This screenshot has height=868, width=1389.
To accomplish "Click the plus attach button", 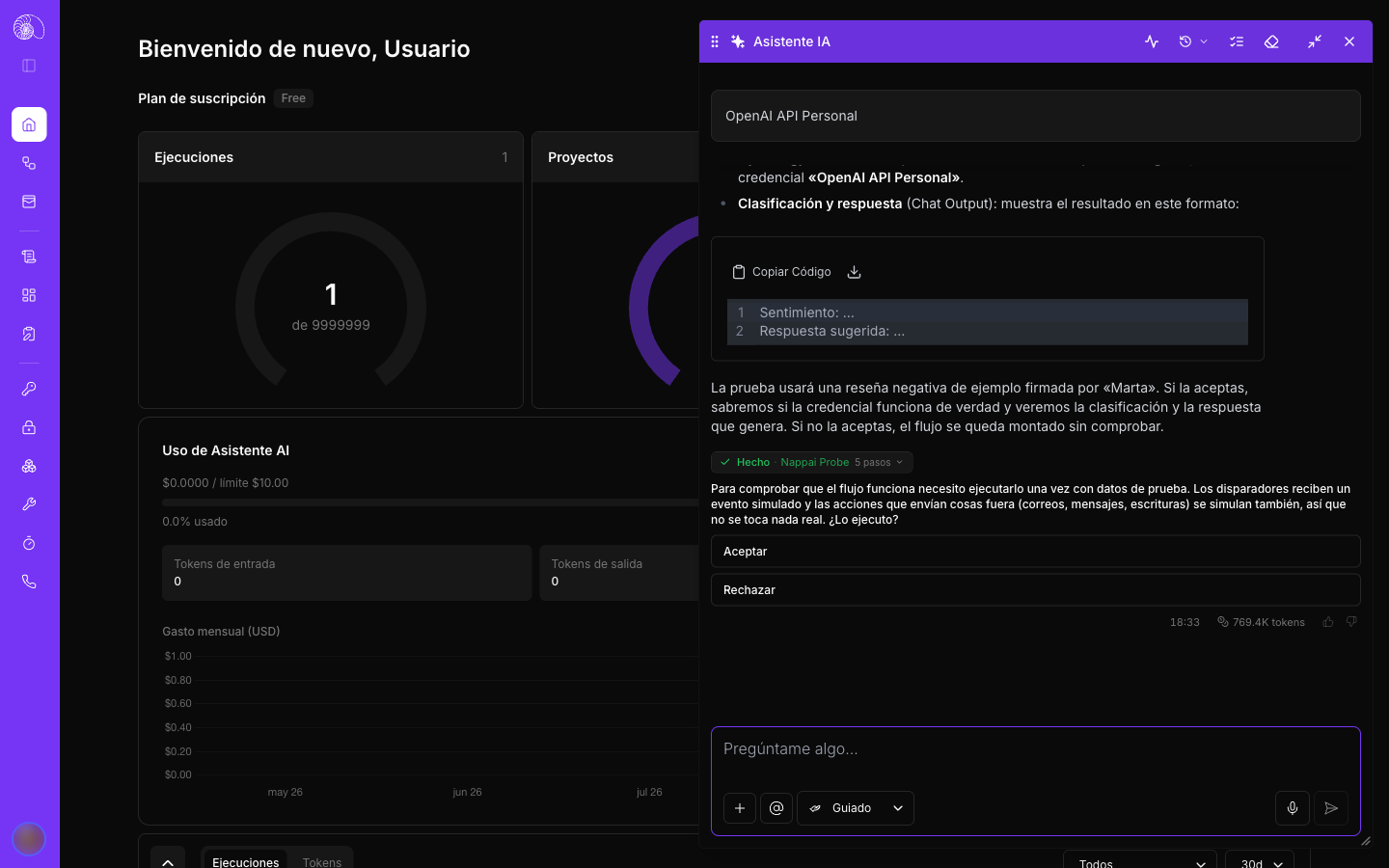I will [740, 808].
